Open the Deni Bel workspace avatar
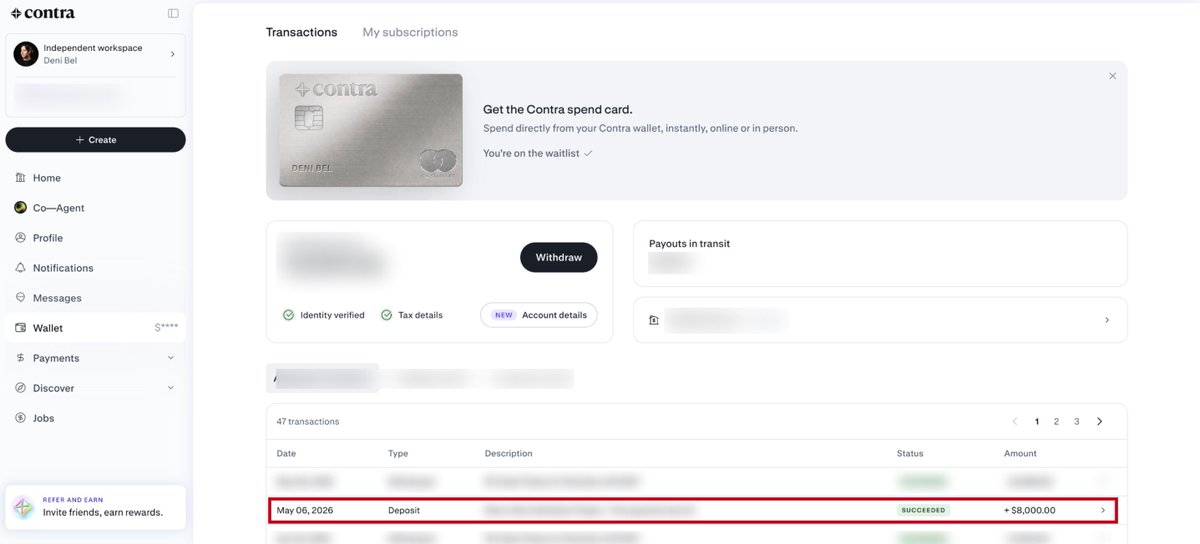 pos(26,54)
